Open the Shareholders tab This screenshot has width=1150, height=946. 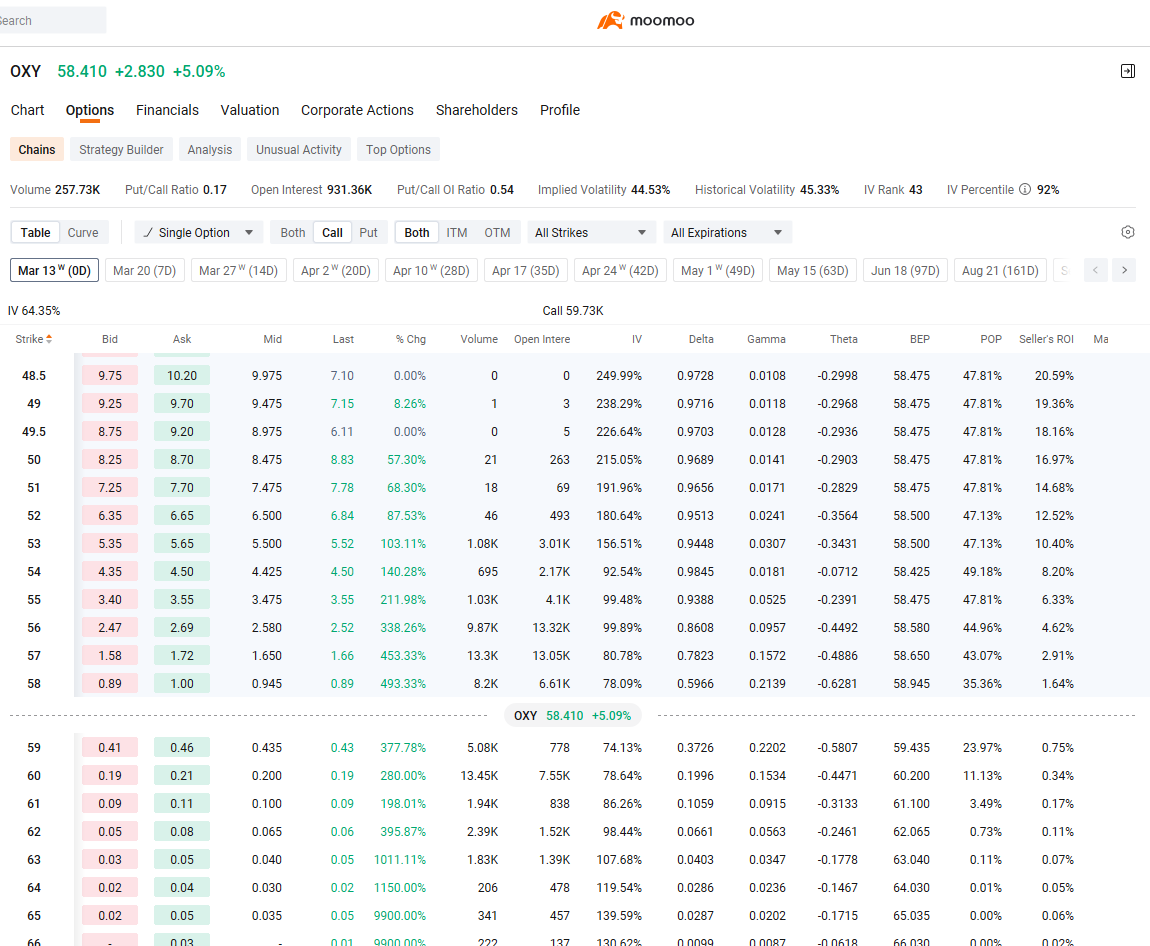pos(477,110)
